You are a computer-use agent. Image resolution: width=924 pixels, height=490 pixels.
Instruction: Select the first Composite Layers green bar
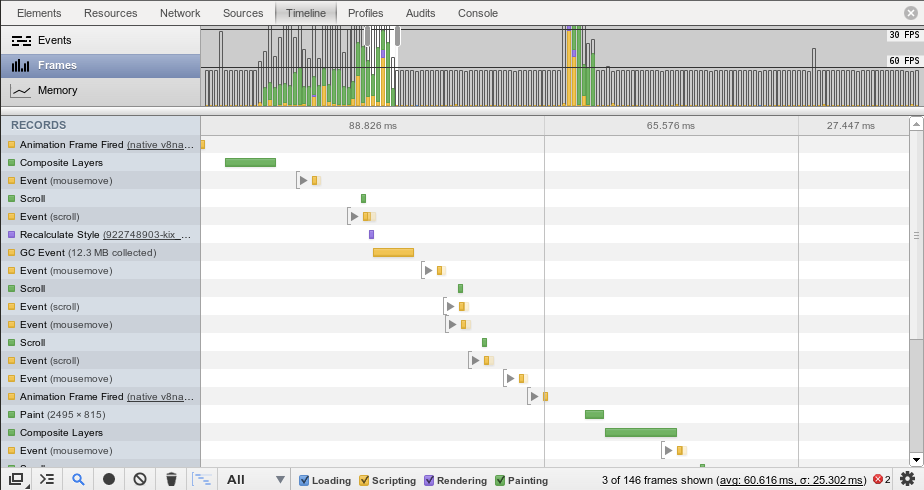coord(250,163)
